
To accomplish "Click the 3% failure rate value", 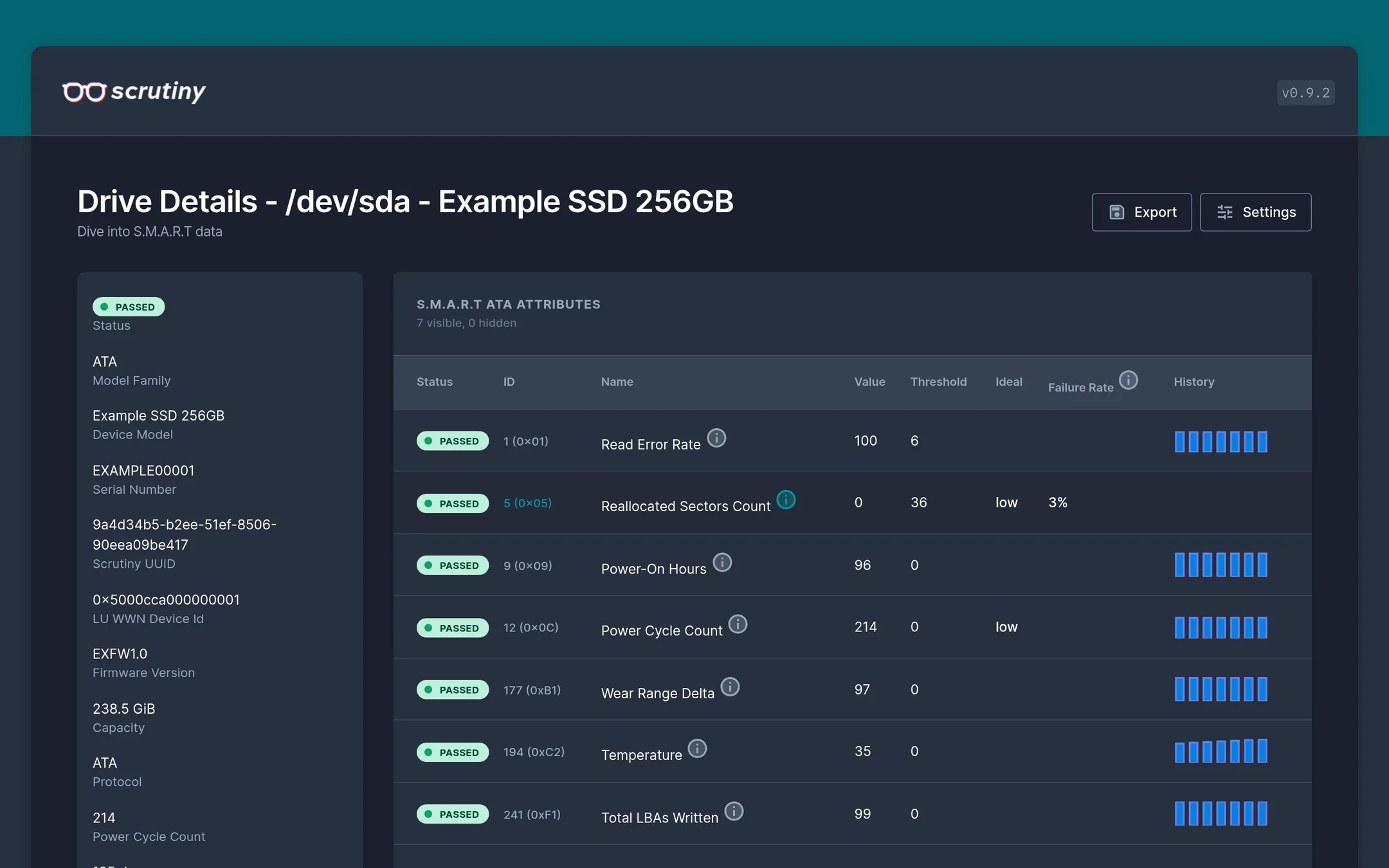I will click(x=1058, y=502).
